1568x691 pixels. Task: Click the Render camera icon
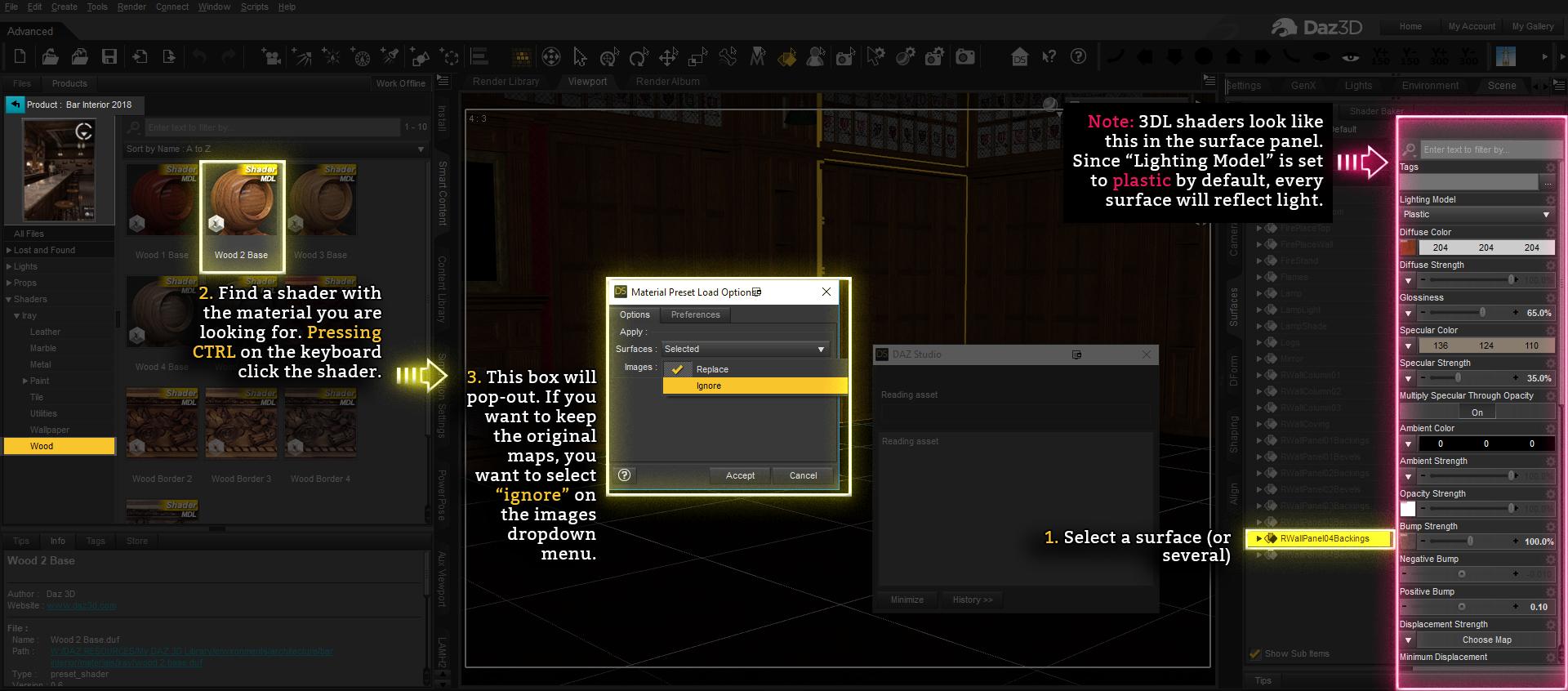click(965, 56)
